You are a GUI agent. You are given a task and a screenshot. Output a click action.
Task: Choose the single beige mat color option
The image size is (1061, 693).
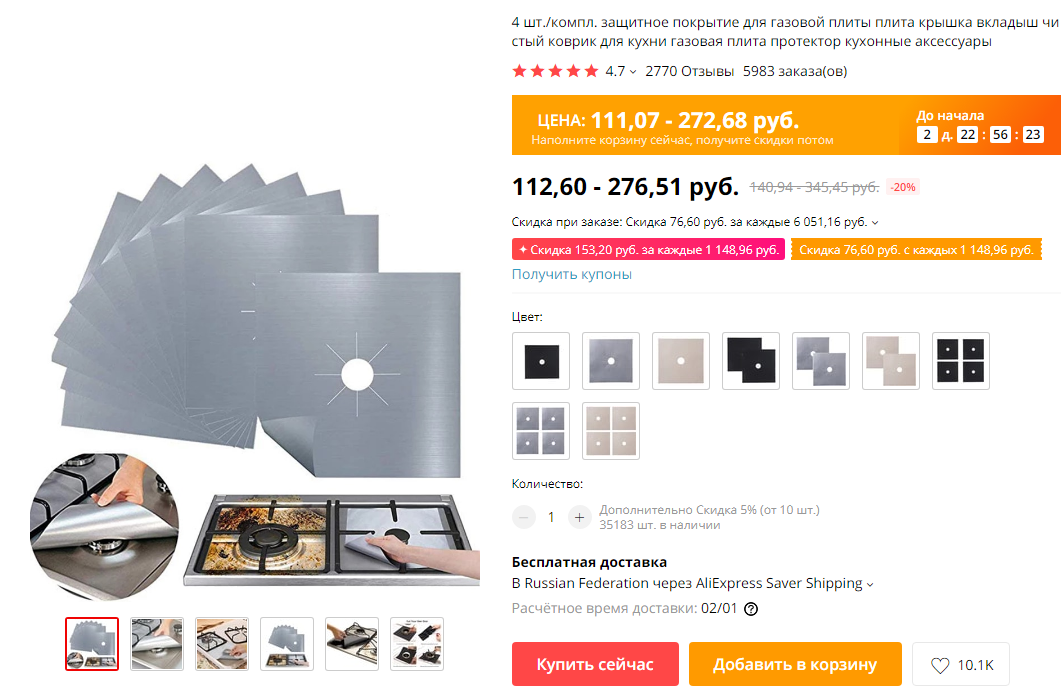[x=681, y=361]
